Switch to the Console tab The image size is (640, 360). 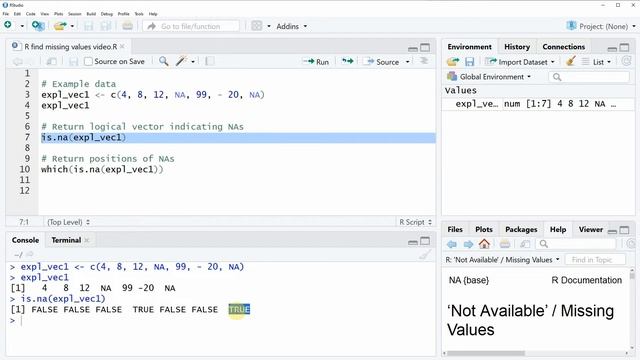[25, 240]
